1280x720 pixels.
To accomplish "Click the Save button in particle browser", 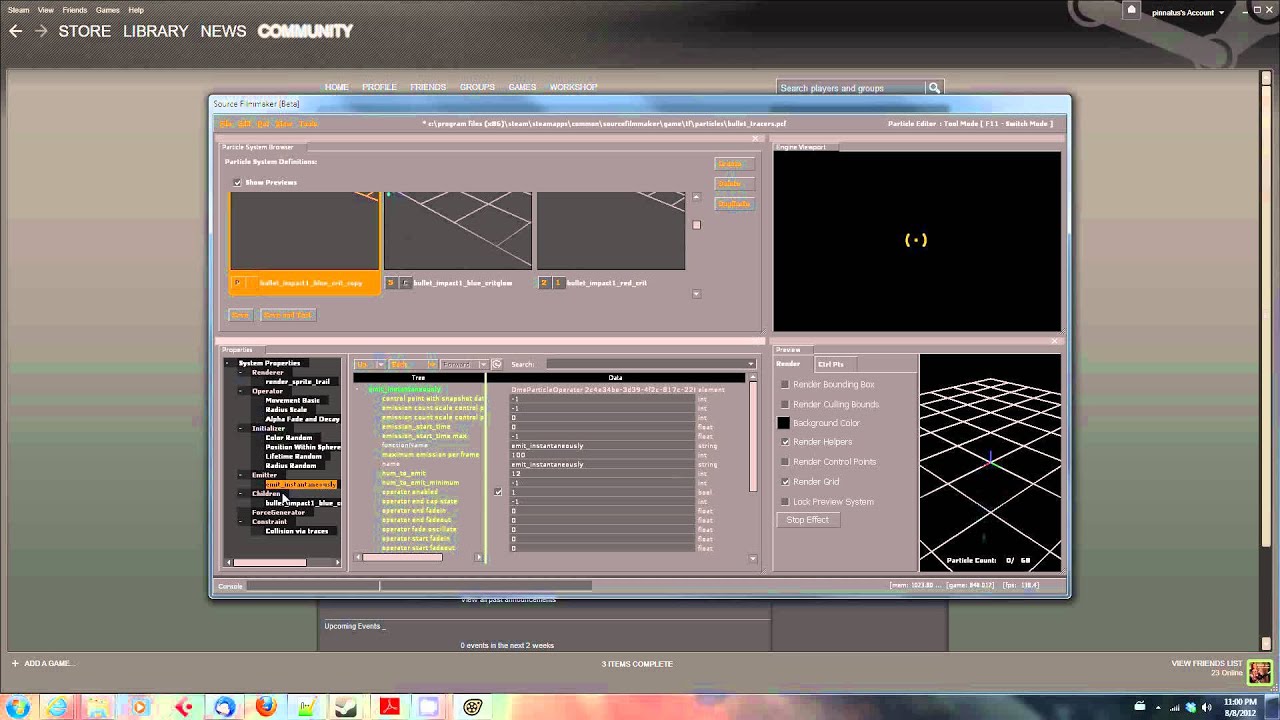I will [x=240, y=315].
